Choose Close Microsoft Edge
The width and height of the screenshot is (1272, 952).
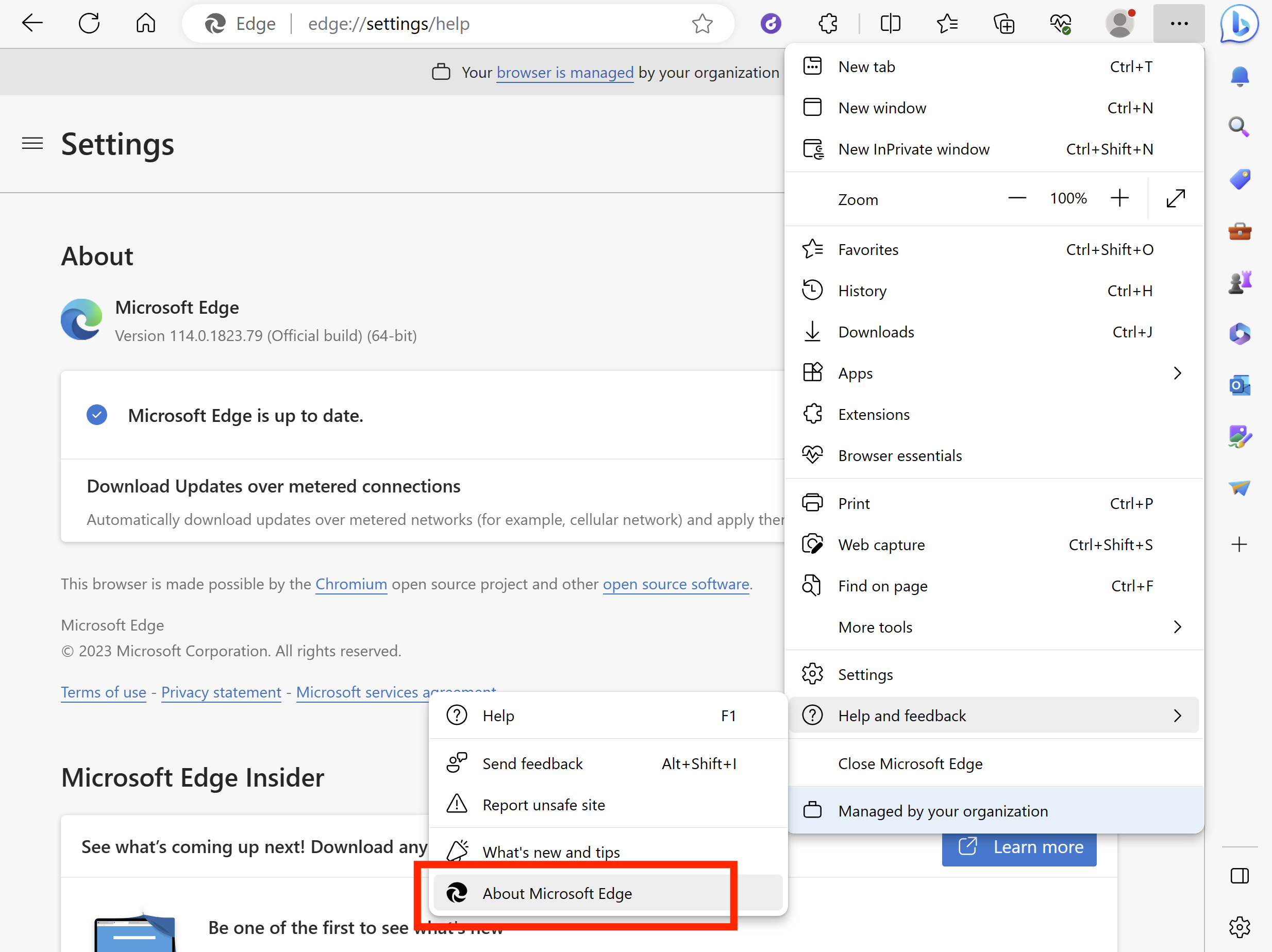pos(994,763)
